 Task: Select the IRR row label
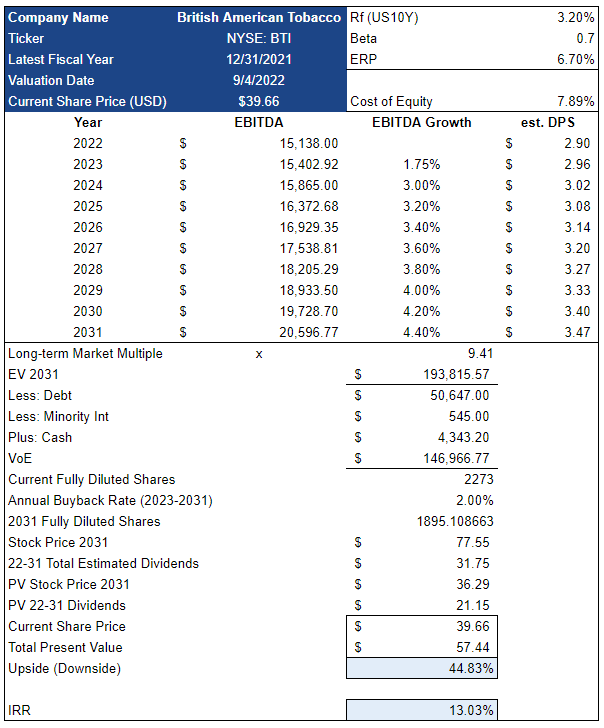19,710
